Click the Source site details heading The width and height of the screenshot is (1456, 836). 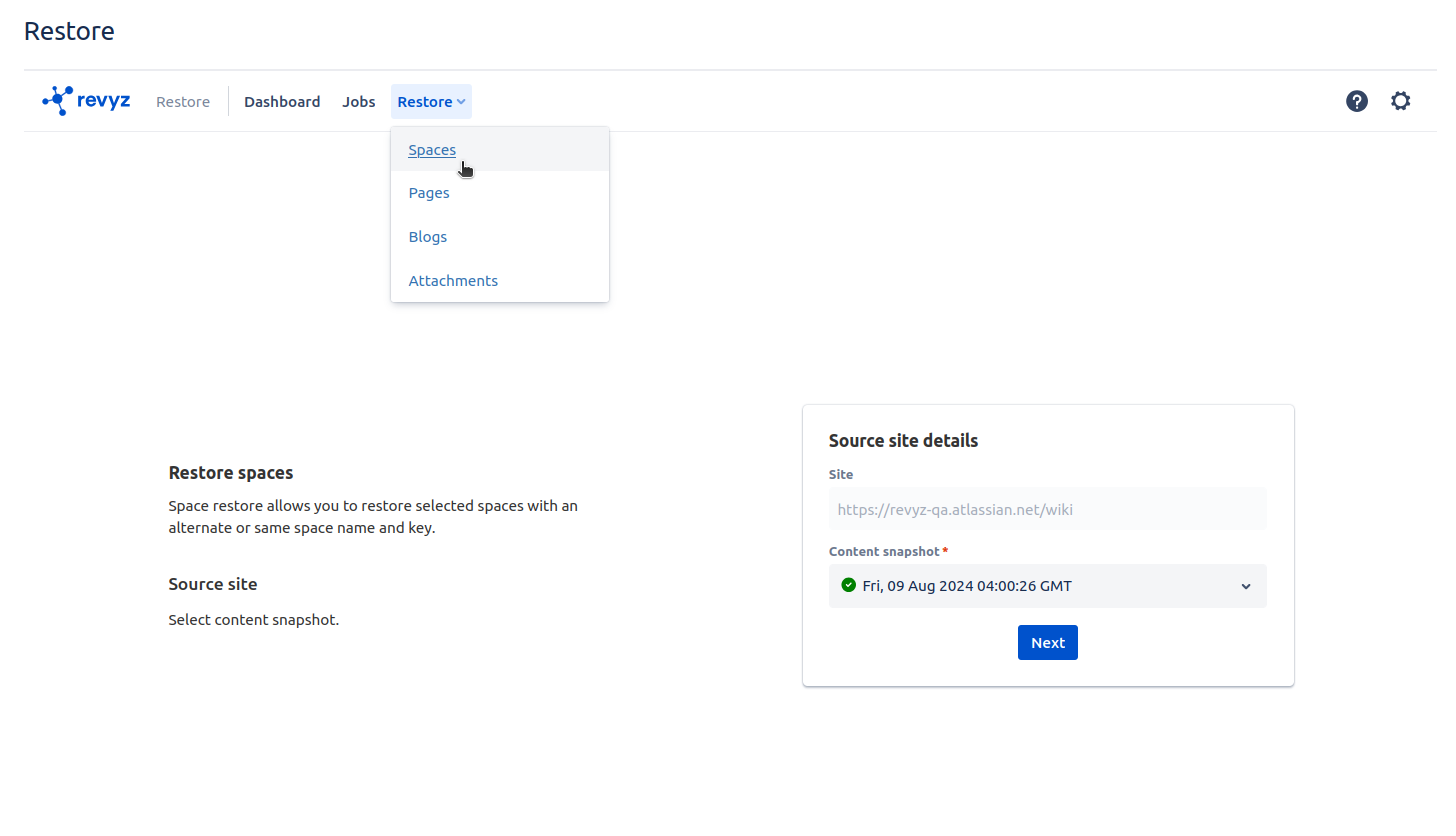coord(903,441)
